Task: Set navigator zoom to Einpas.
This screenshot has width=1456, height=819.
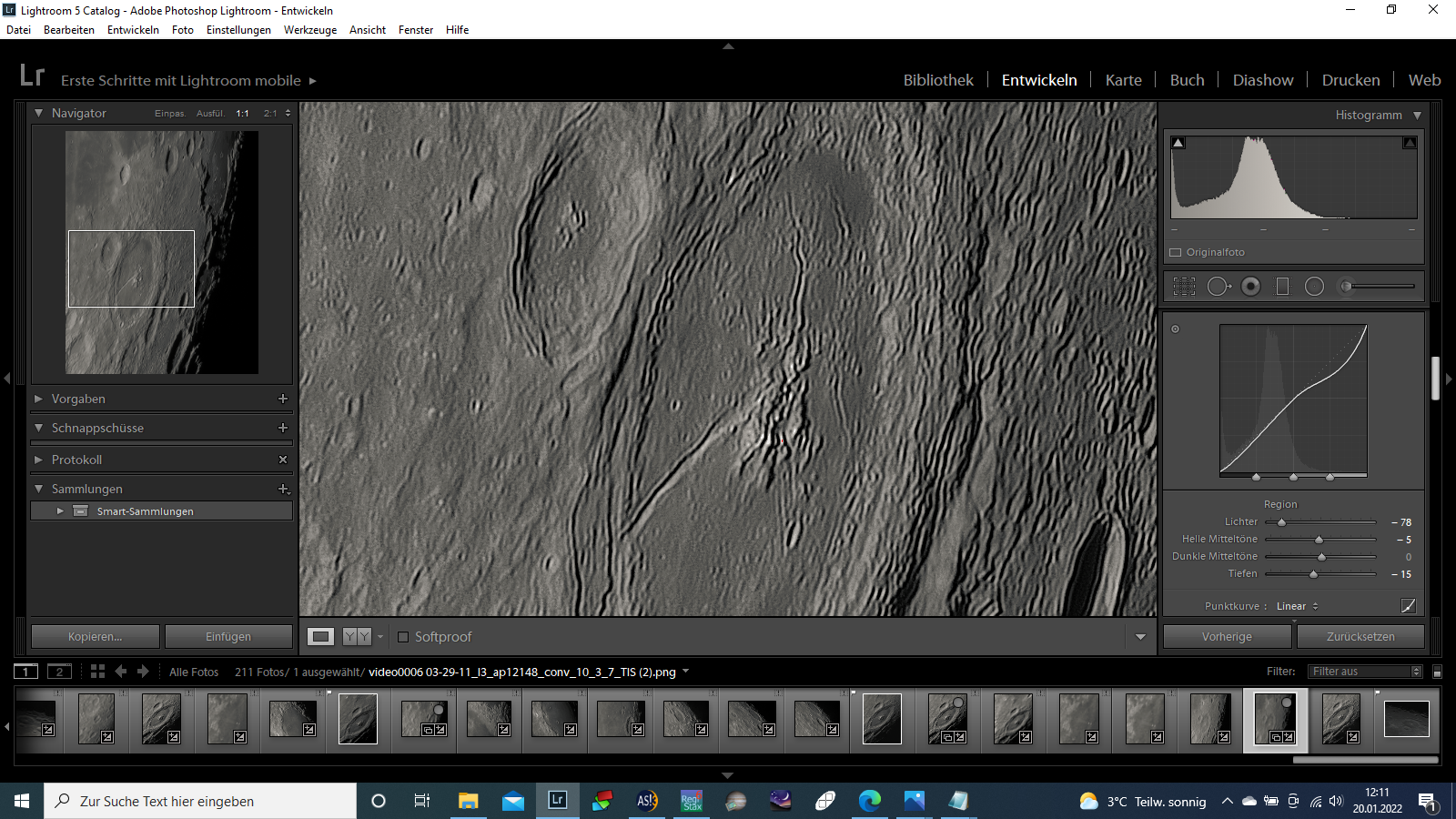Action: tap(170, 114)
